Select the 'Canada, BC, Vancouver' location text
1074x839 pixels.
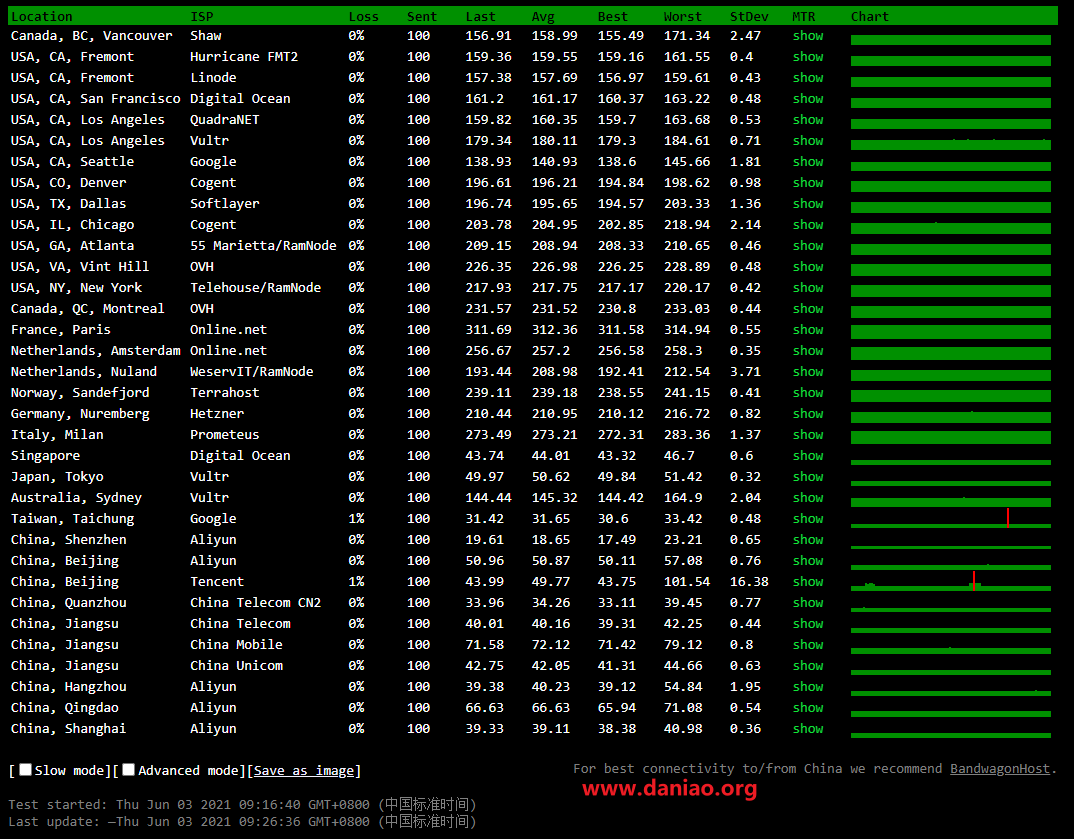tap(91, 36)
